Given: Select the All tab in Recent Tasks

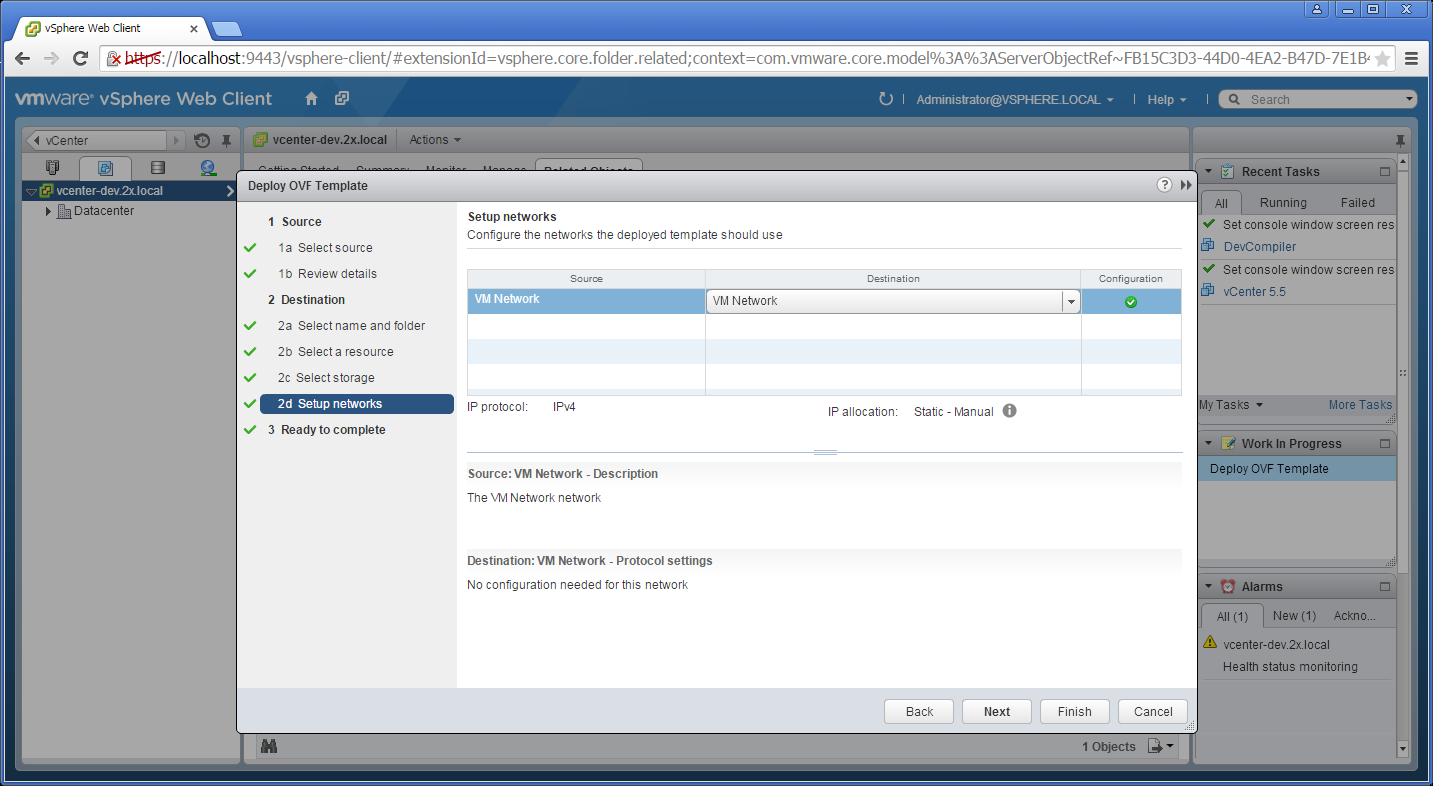Looking at the screenshot, I should pos(1221,203).
